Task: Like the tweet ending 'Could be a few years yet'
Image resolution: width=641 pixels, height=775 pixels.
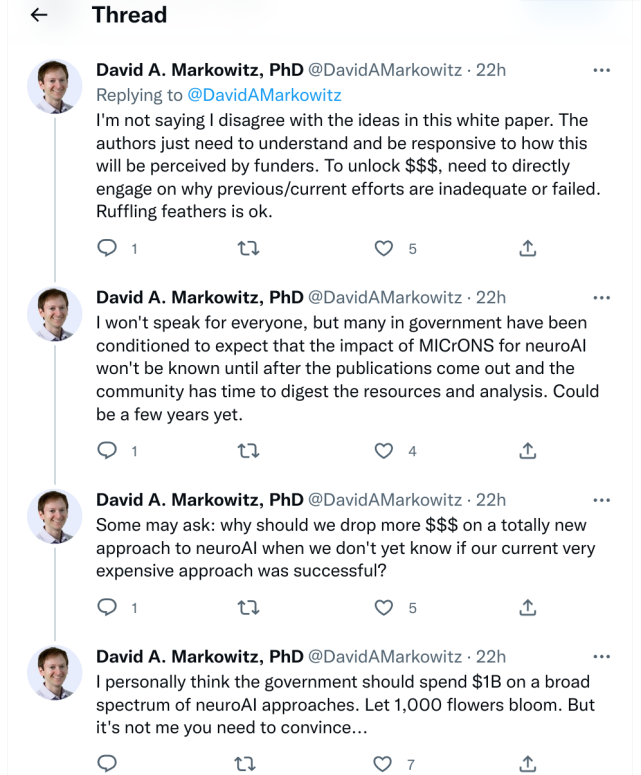Action: pos(384,451)
